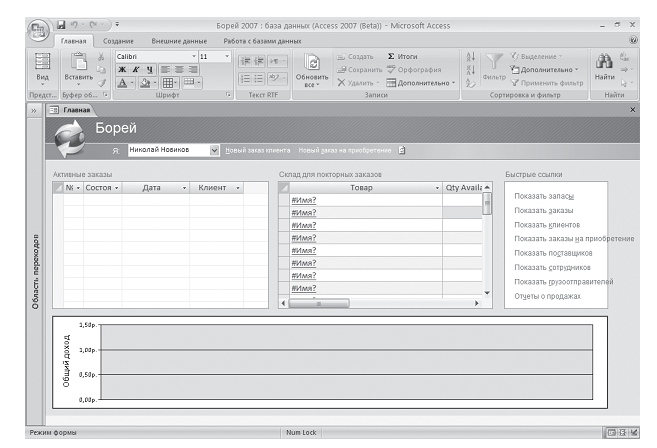Pick font color A swatch

click(x=122, y=83)
